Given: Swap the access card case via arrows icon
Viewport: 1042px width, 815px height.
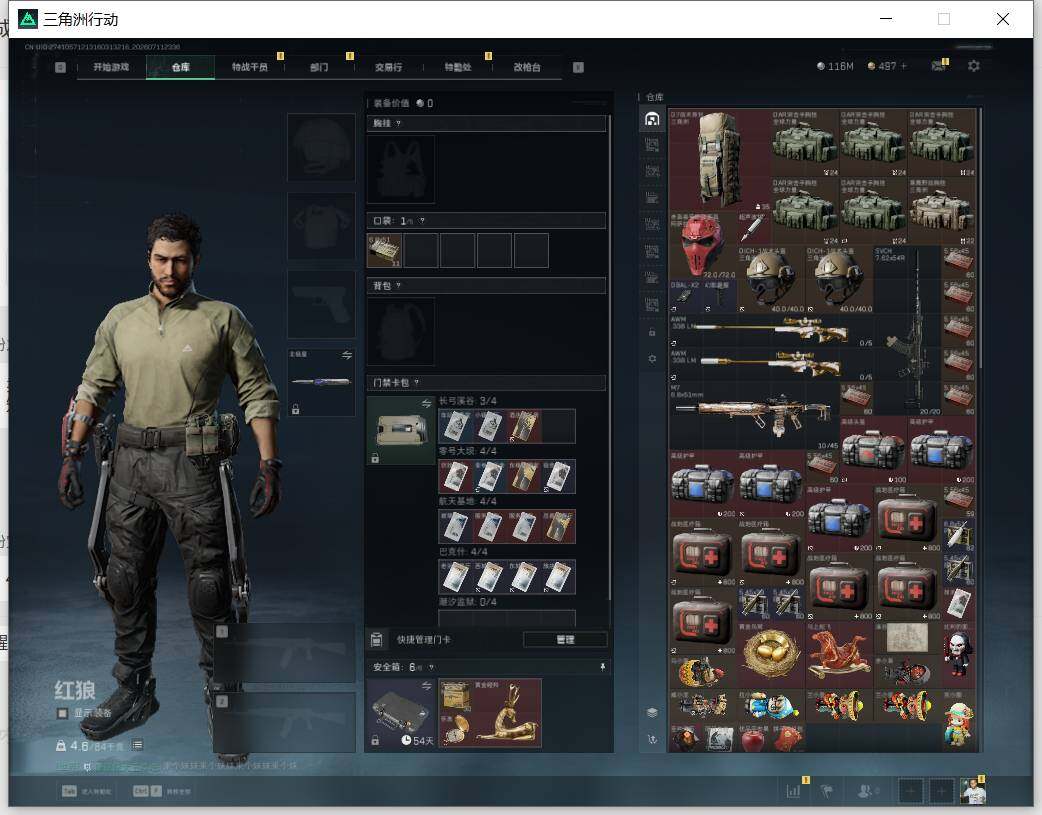Looking at the screenshot, I should 426,404.
